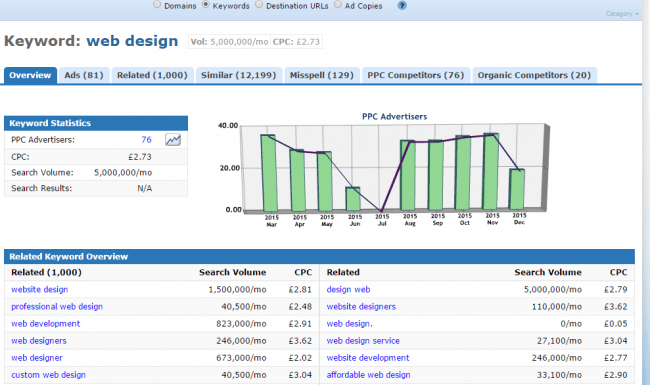Click the 76 PPC Advertisers link
Viewport: 650px width, 385px height.
[146, 140]
